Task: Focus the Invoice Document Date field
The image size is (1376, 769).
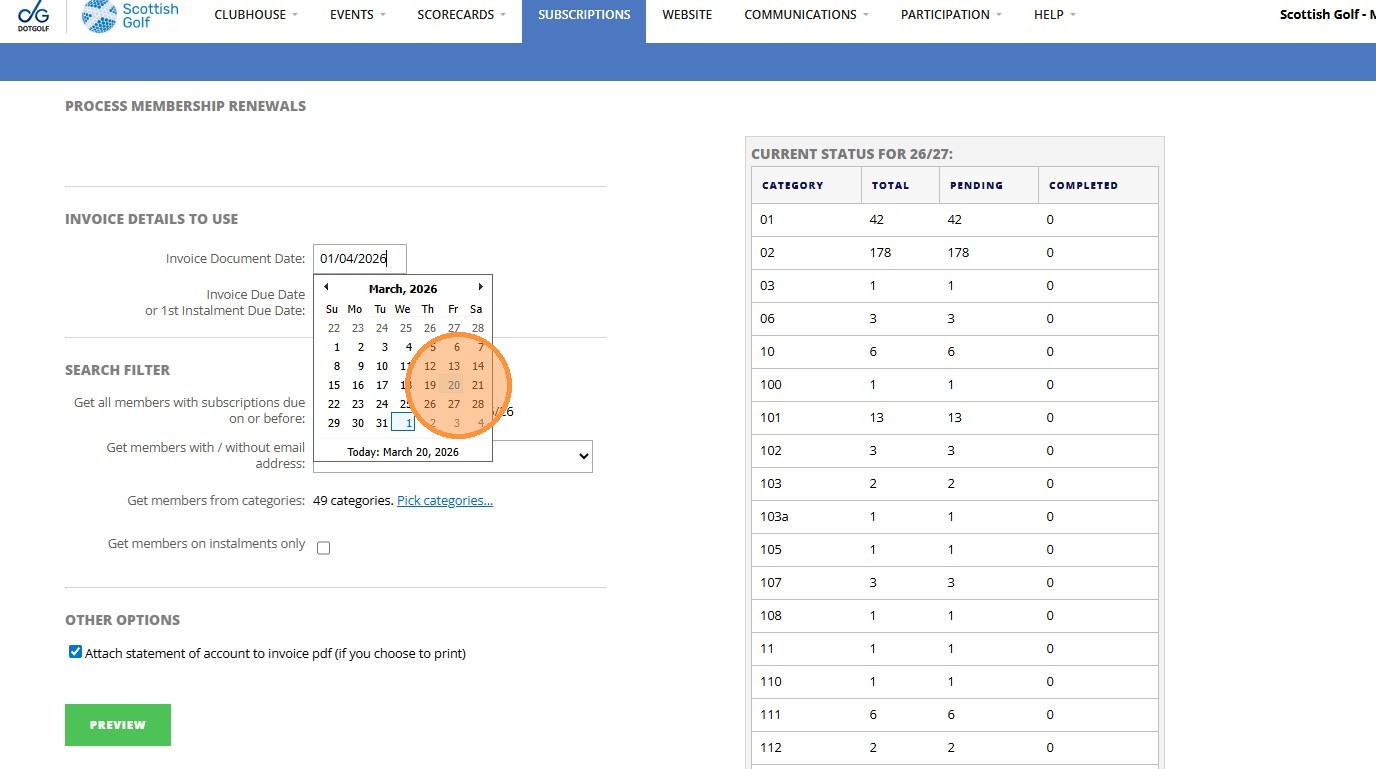Action: tap(360, 259)
